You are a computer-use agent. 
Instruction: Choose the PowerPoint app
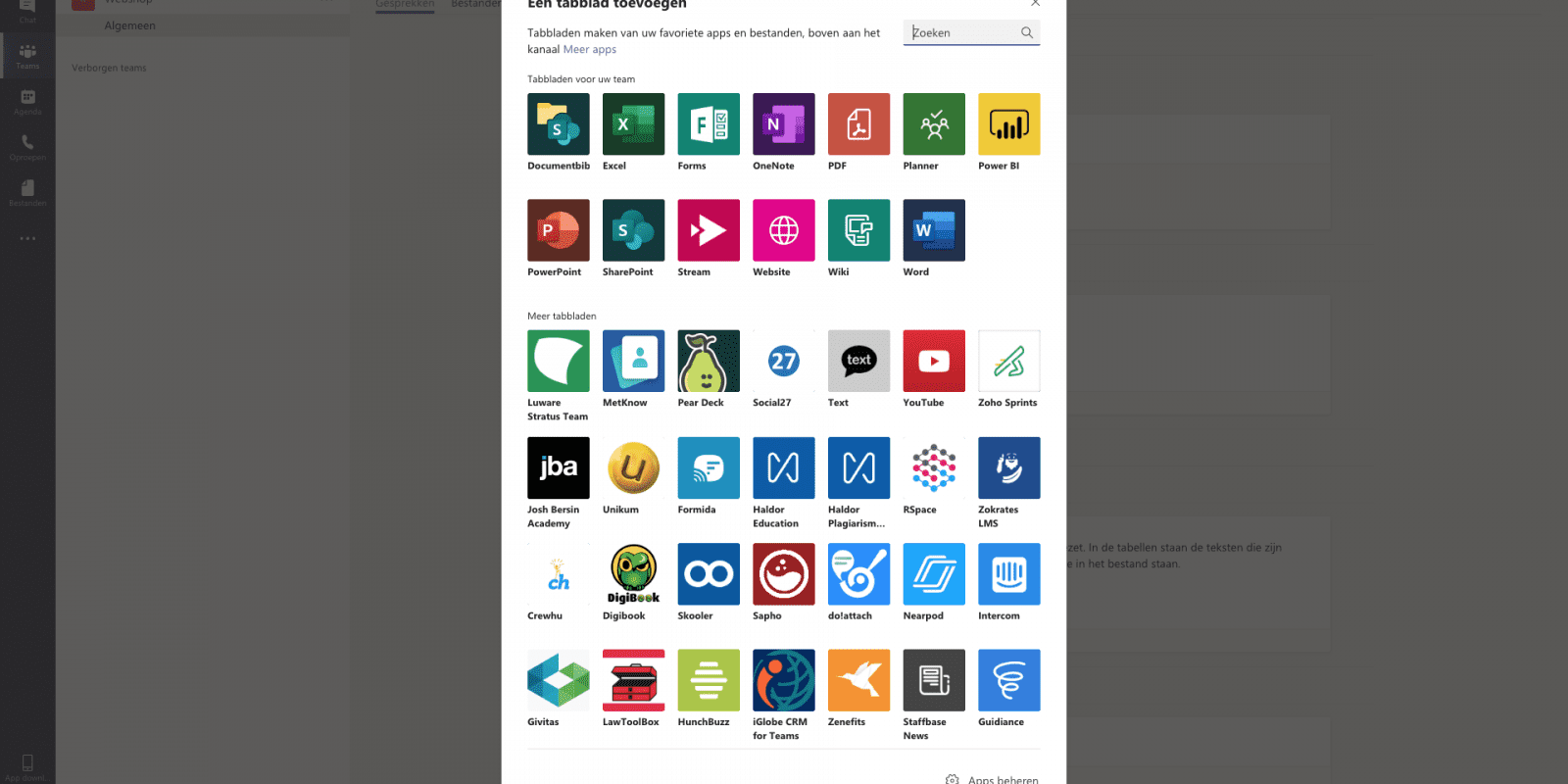pos(559,230)
